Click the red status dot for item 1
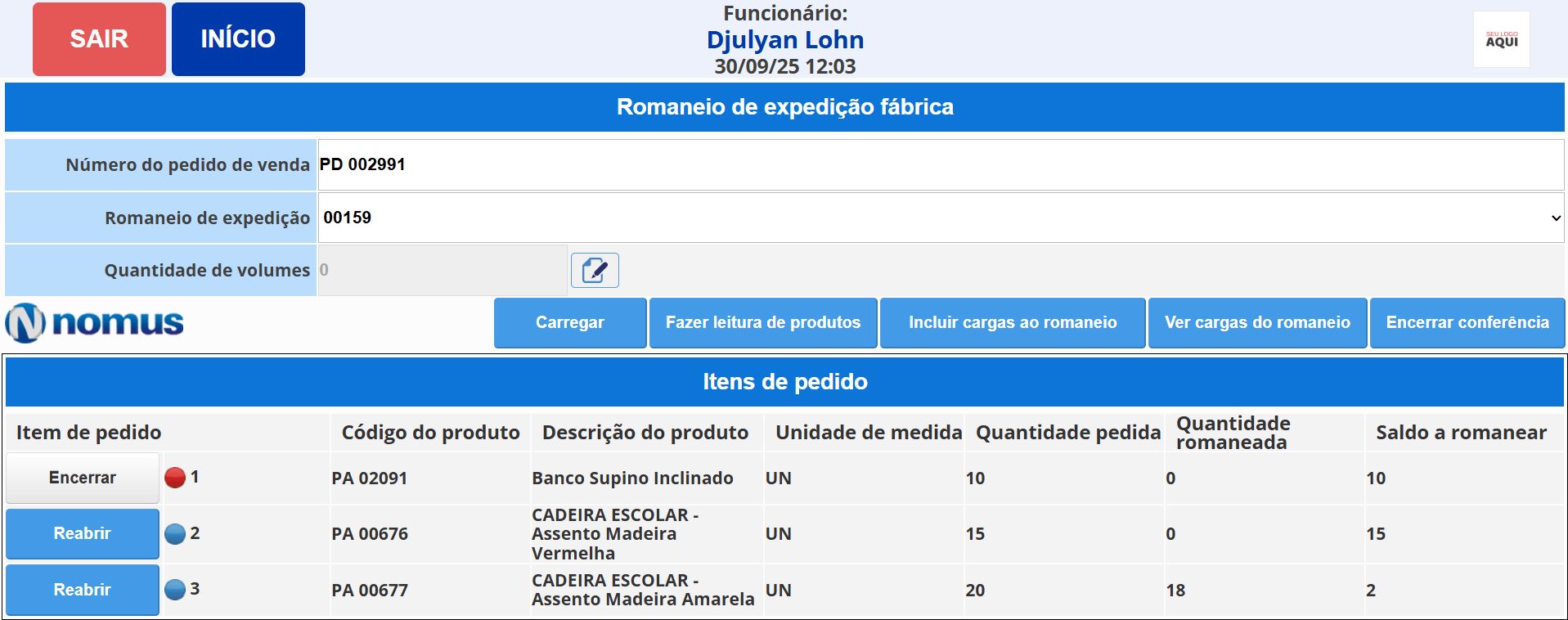This screenshot has height=620, width=1568. coord(175,478)
